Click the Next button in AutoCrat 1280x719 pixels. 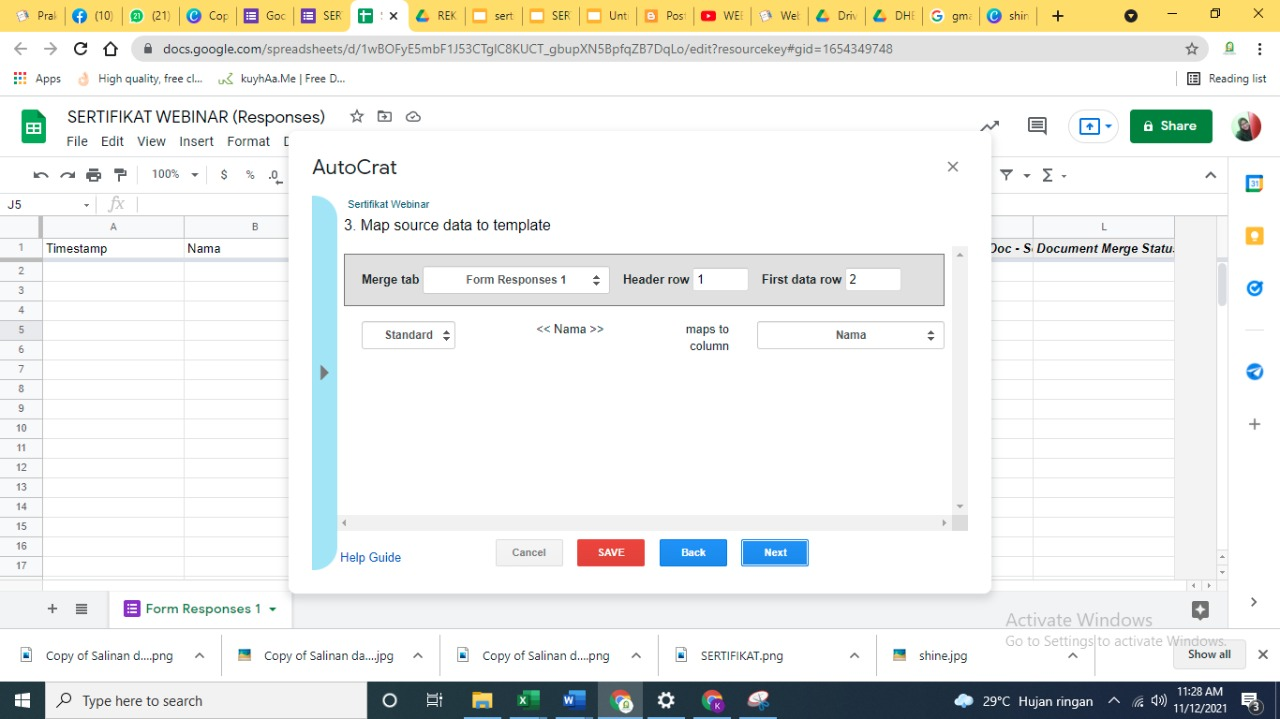[x=775, y=552]
